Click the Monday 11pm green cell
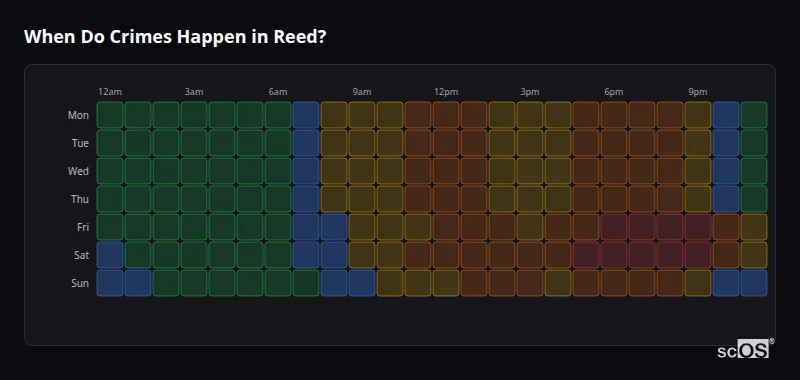 click(754, 115)
